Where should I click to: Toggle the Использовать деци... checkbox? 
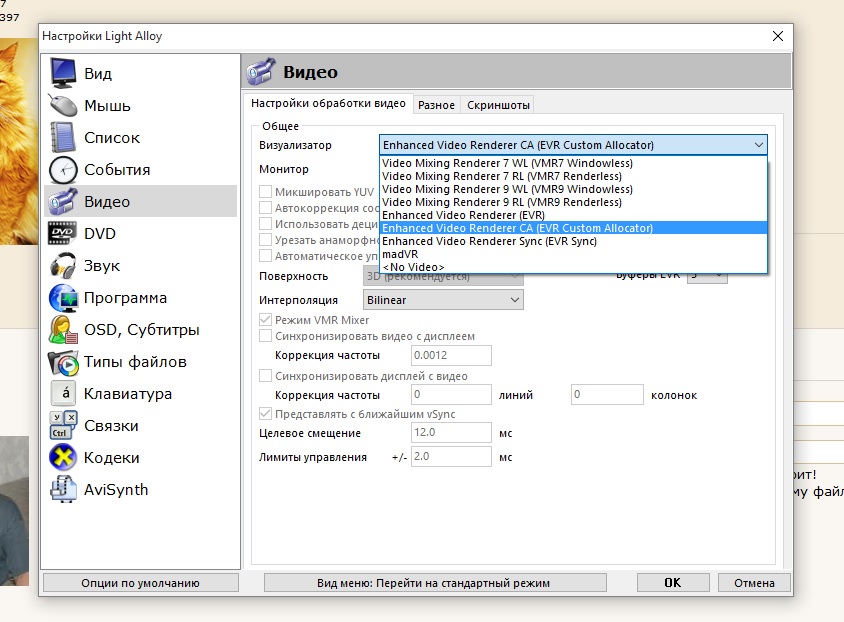click(x=265, y=223)
